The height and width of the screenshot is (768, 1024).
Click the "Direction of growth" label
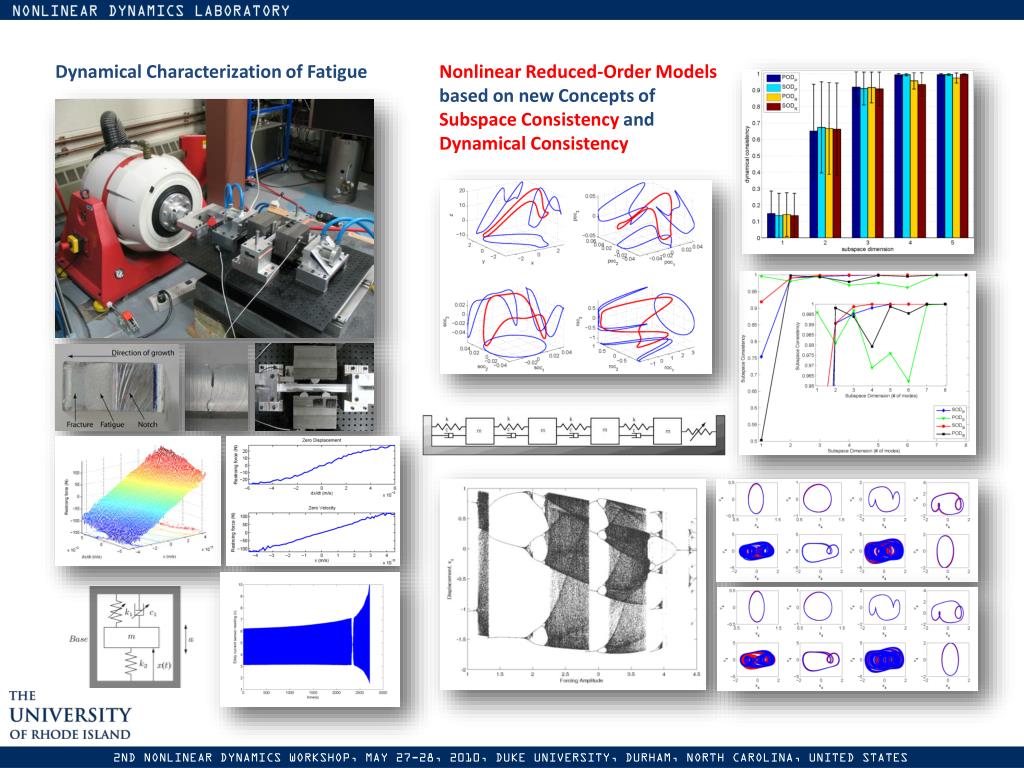(x=142, y=353)
